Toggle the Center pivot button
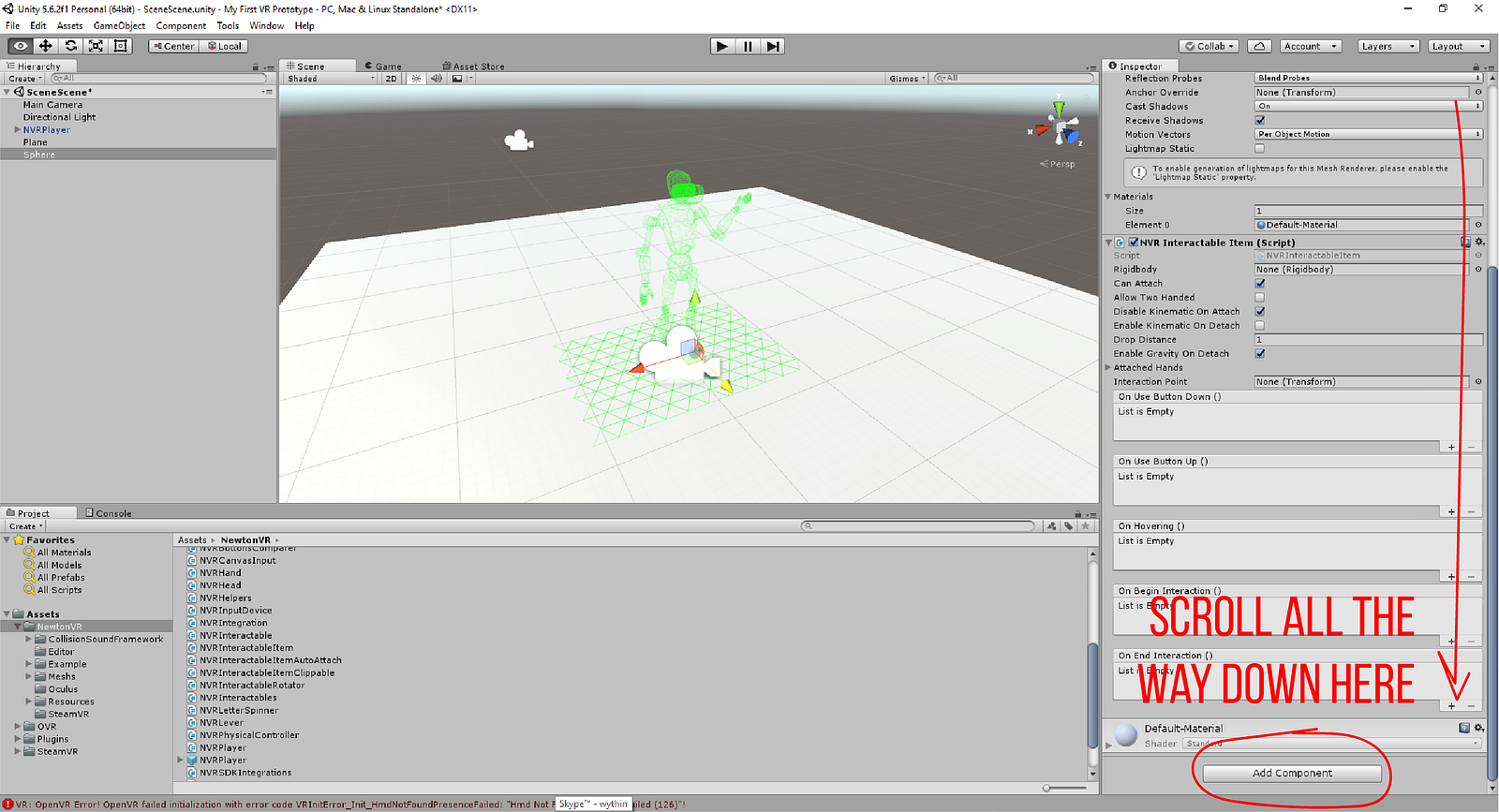Screen dimensions: 1499x812 [174, 46]
